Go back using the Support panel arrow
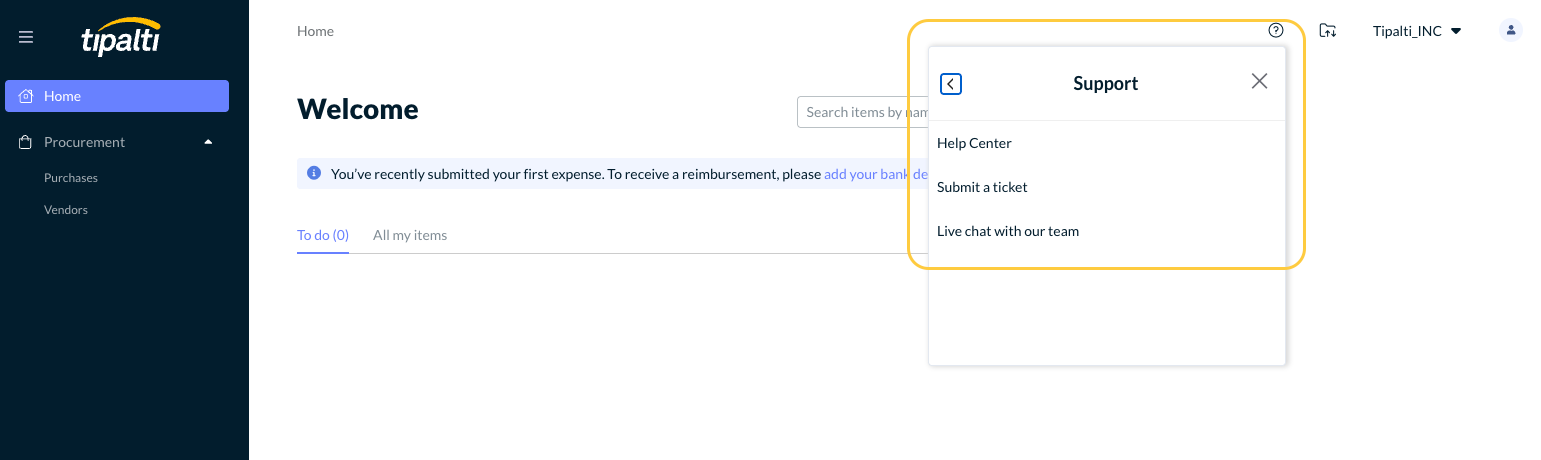The image size is (1541, 460). click(951, 84)
